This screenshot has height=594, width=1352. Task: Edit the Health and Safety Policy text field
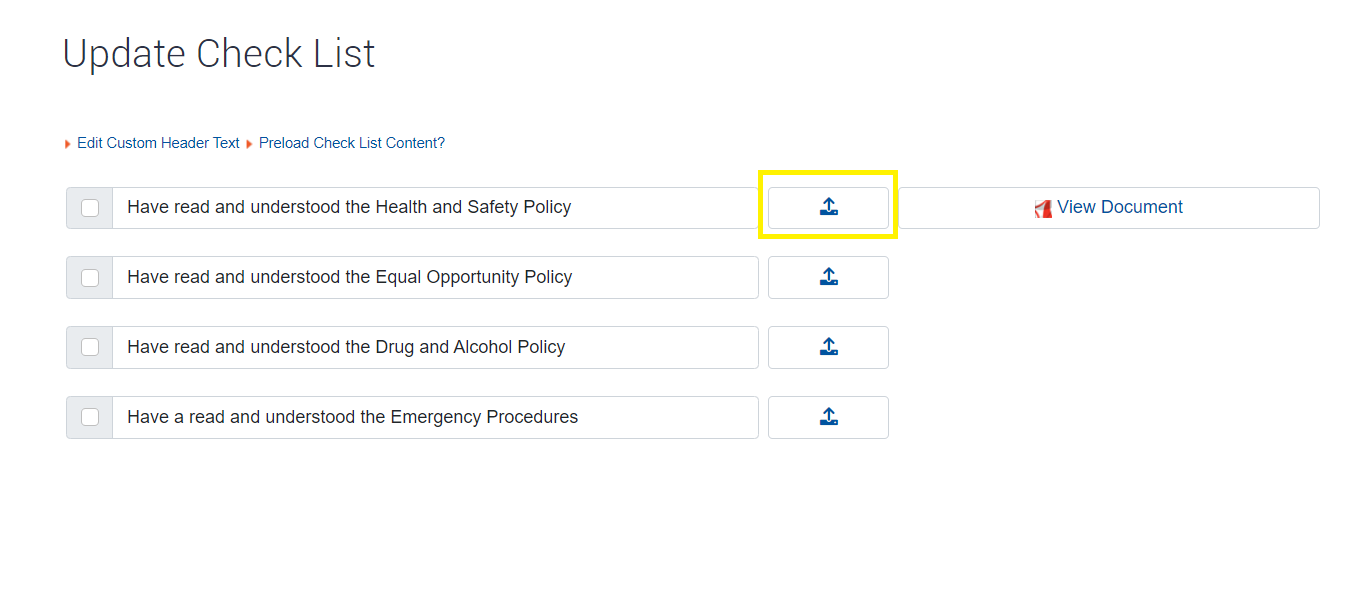tap(435, 208)
